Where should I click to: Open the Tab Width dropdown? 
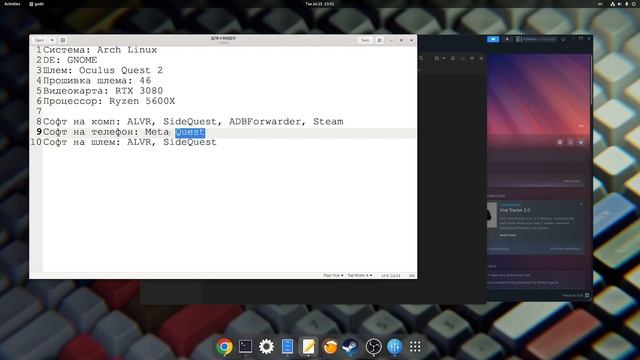coord(360,276)
